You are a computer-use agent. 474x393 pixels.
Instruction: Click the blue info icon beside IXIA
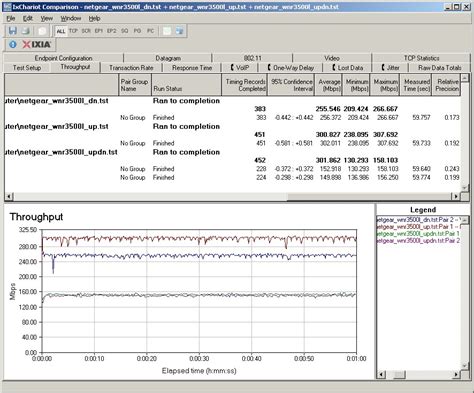(x=13, y=44)
